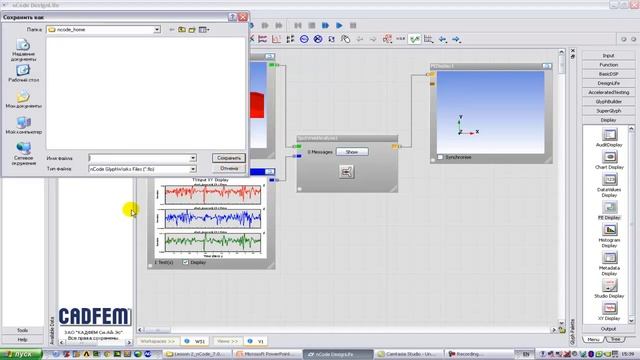Select the V1 view tab

point(256,341)
